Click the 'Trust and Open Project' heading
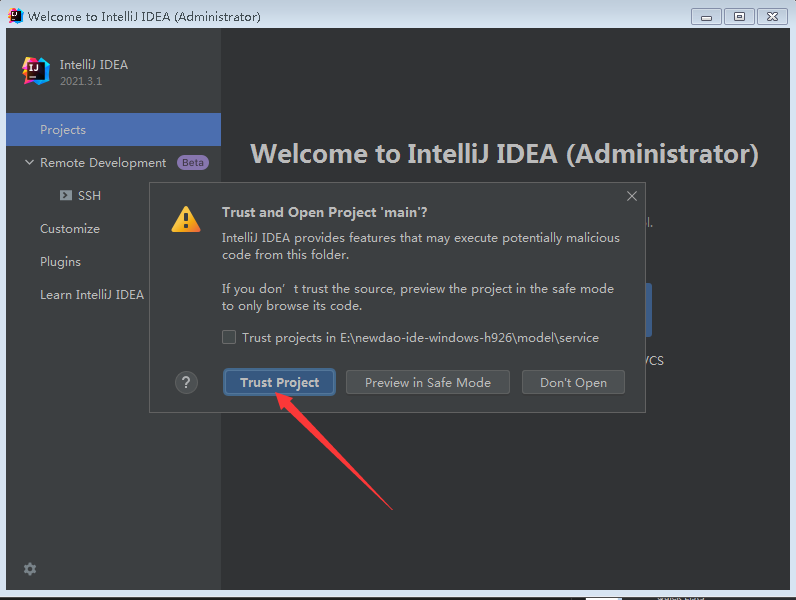The width and height of the screenshot is (796, 600). 324,212
